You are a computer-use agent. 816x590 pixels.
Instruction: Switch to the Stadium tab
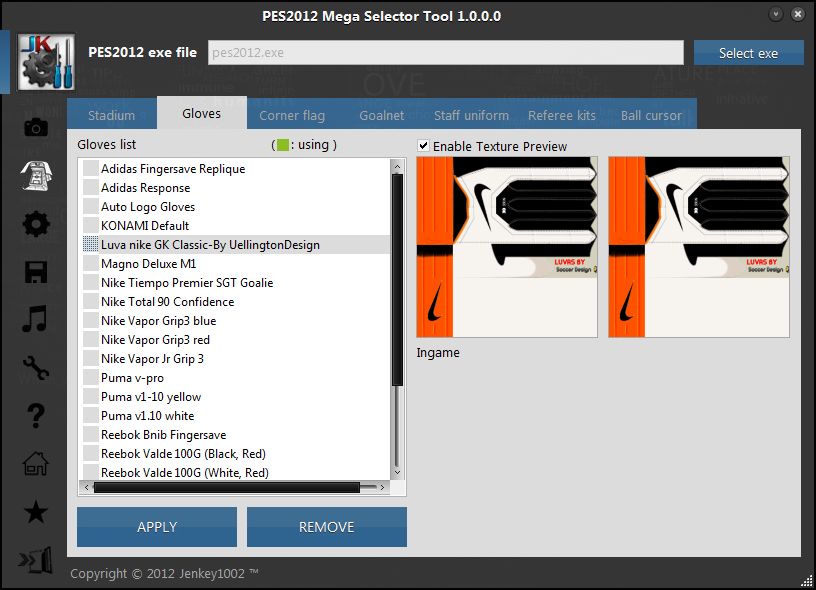tap(111, 115)
